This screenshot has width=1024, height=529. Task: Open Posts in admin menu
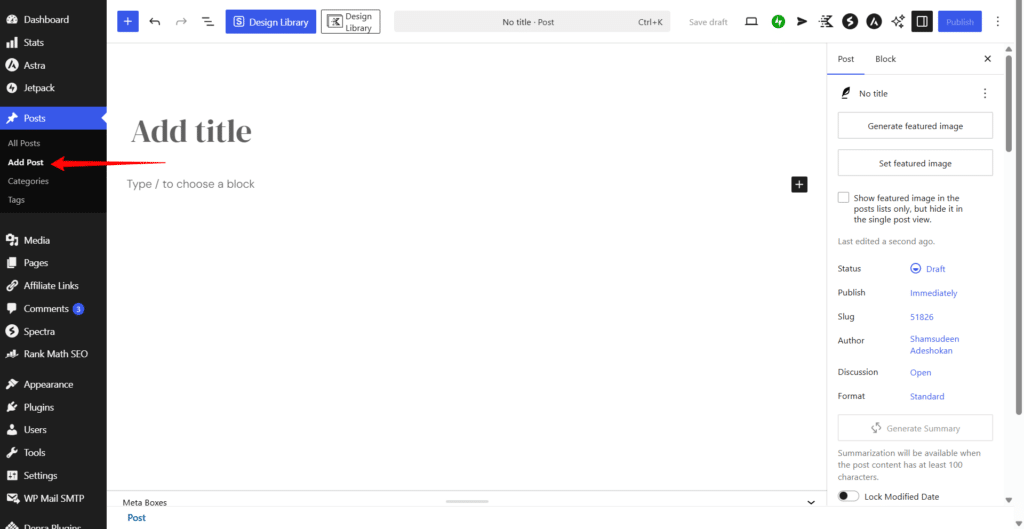pos(53,118)
